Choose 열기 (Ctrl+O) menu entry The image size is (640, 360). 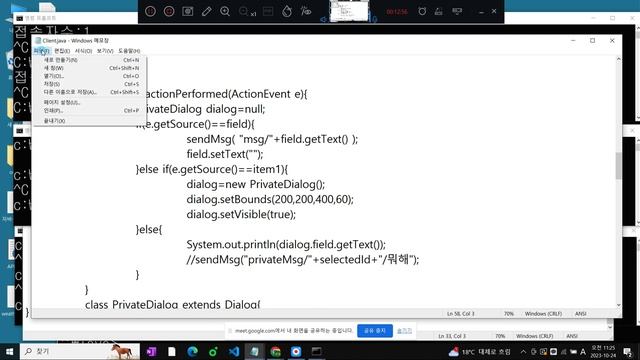(x=91, y=76)
